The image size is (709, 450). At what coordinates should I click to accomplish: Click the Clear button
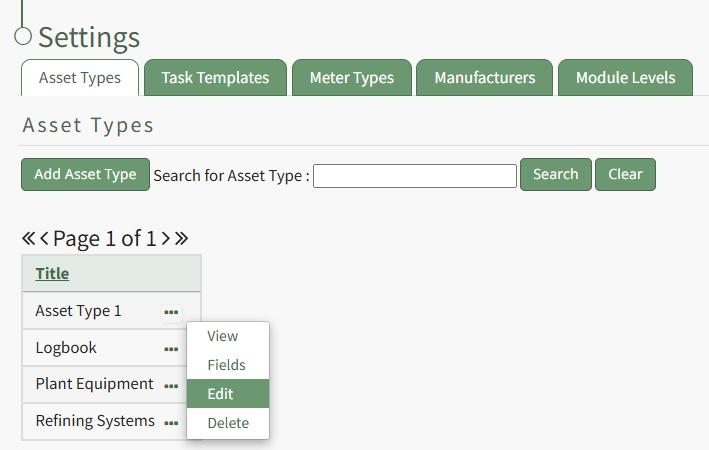[625, 174]
